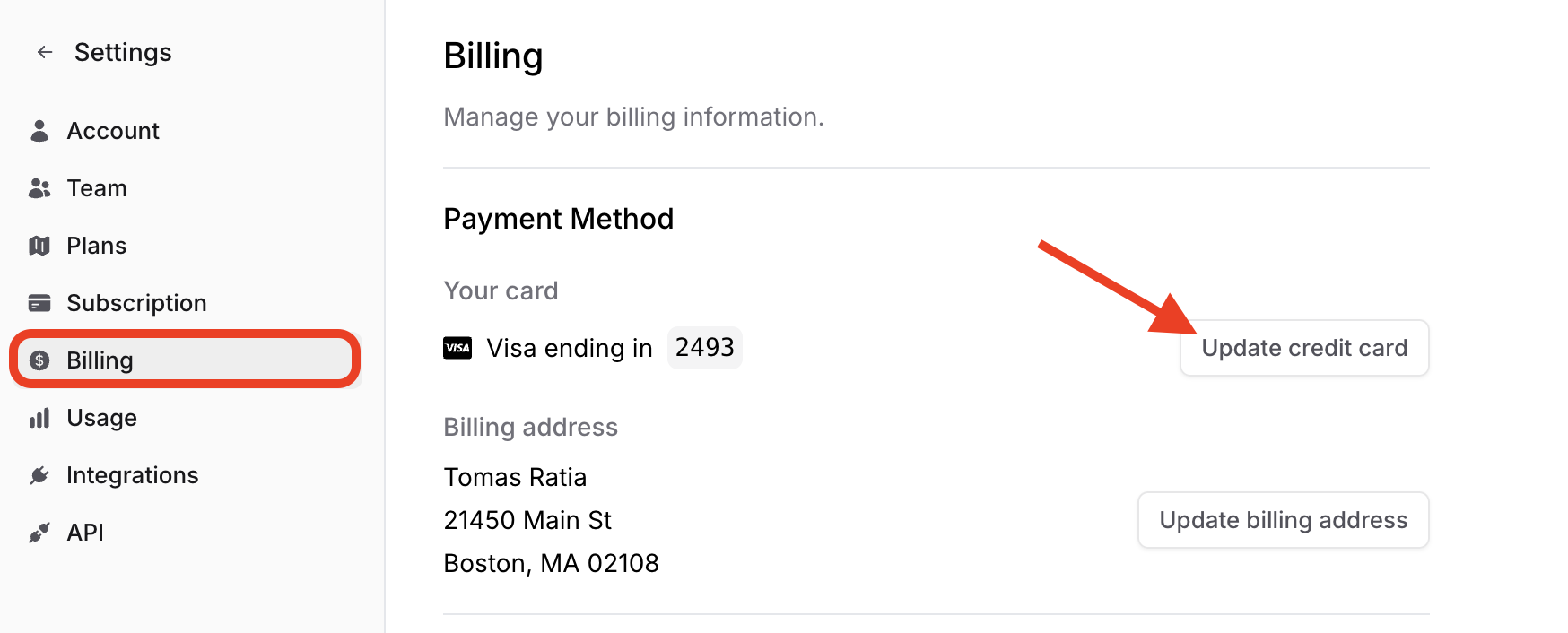The width and height of the screenshot is (1568, 633).
Task: Click the card number ending 2493
Action: (x=704, y=348)
